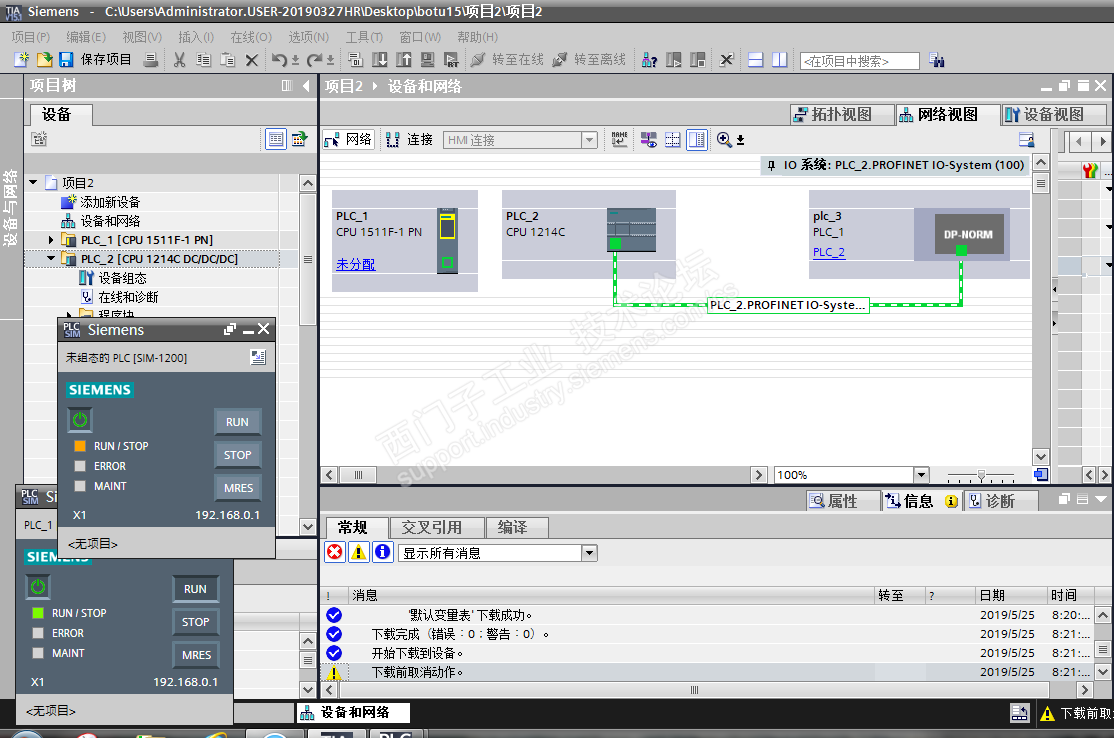Switch to project view in SIM-1200 PLCSIM
This screenshot has width=1114, height=738.
coord(258,357)
